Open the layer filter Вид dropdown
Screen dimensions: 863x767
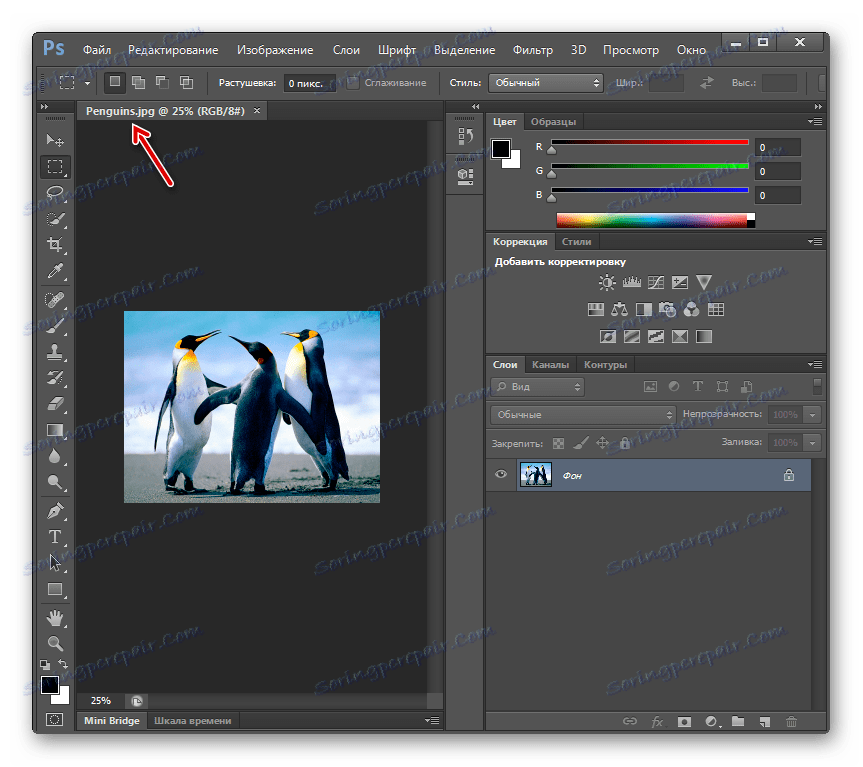tap(537, 387)
